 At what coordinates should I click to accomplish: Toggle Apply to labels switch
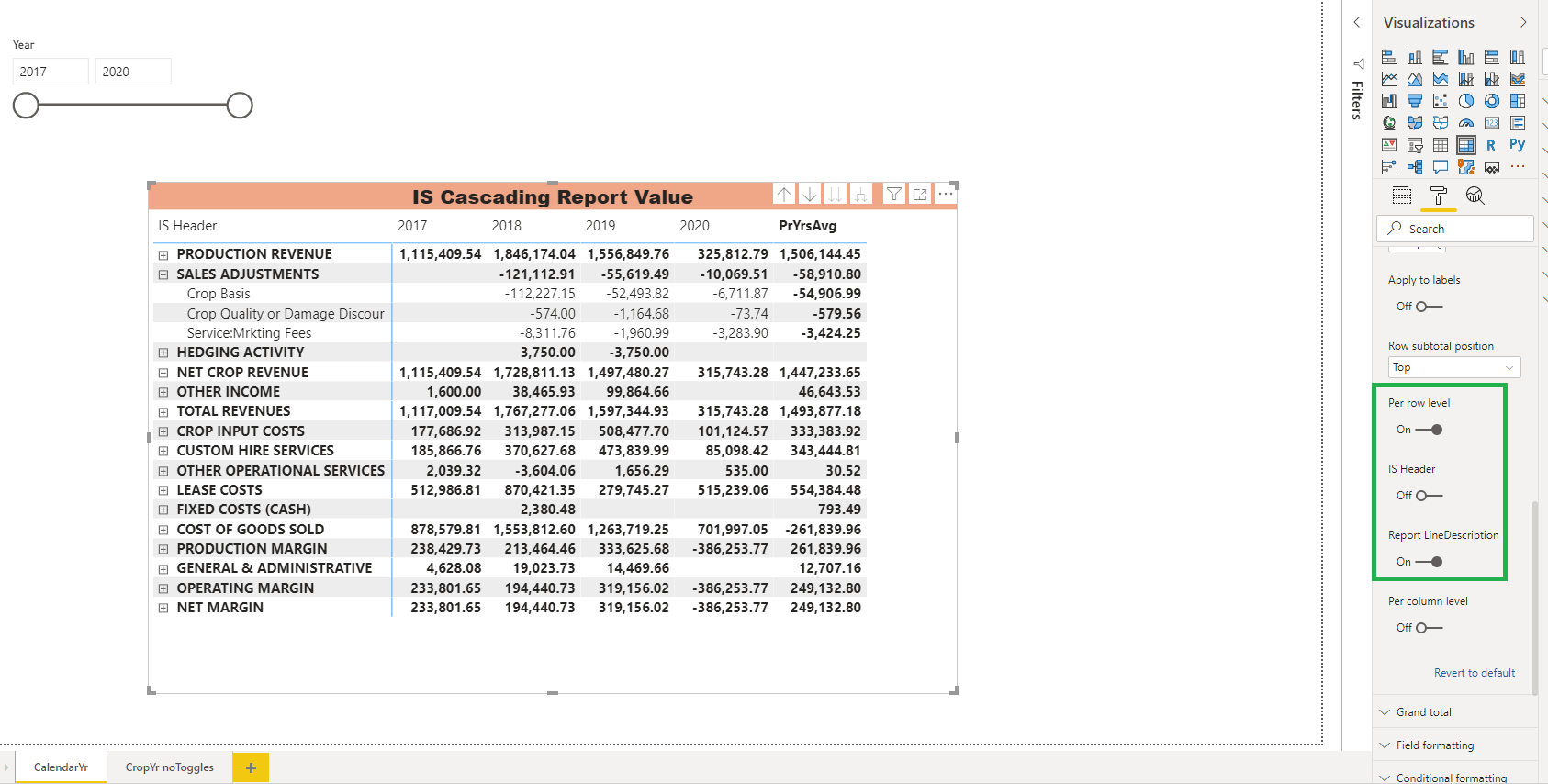point(1429,307)
